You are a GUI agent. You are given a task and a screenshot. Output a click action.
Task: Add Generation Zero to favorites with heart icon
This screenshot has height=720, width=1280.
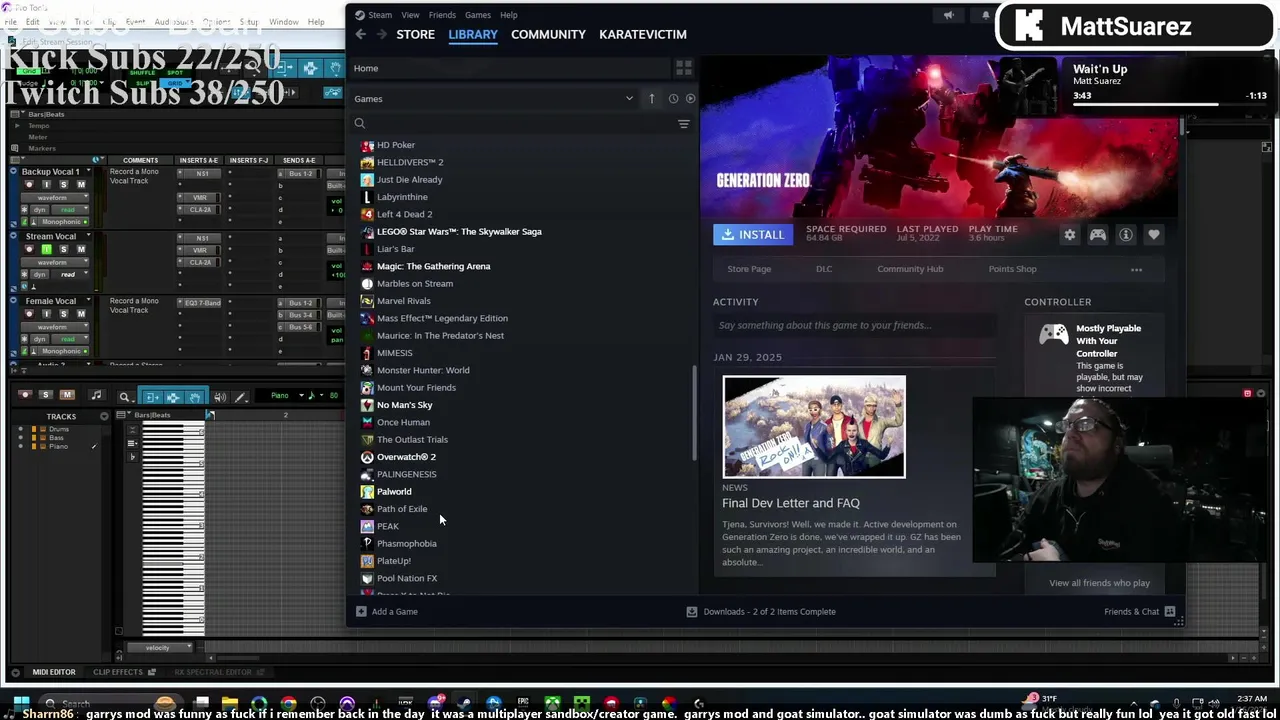point(1154,235)
